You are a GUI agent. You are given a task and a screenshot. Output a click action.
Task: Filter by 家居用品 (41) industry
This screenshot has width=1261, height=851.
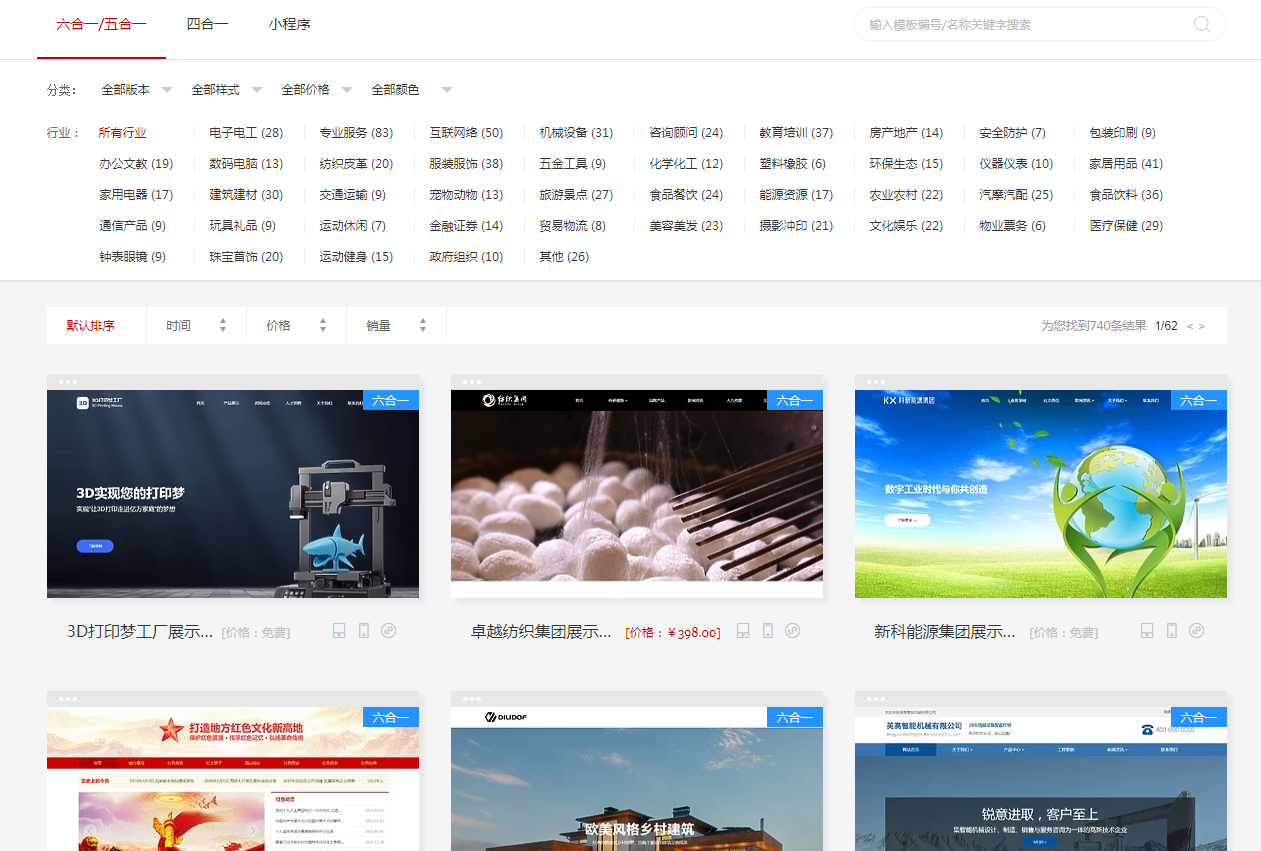pyautogui.click(x=1126, y=163)
